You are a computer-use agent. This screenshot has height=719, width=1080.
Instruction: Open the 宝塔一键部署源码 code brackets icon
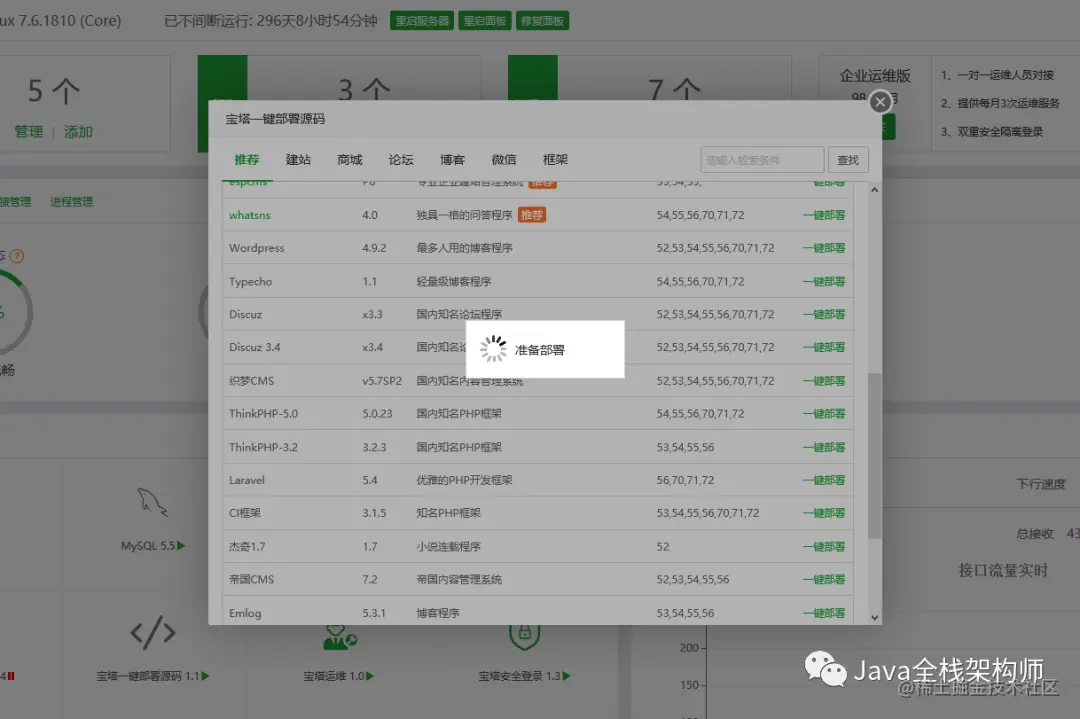[x=153, y=632]
